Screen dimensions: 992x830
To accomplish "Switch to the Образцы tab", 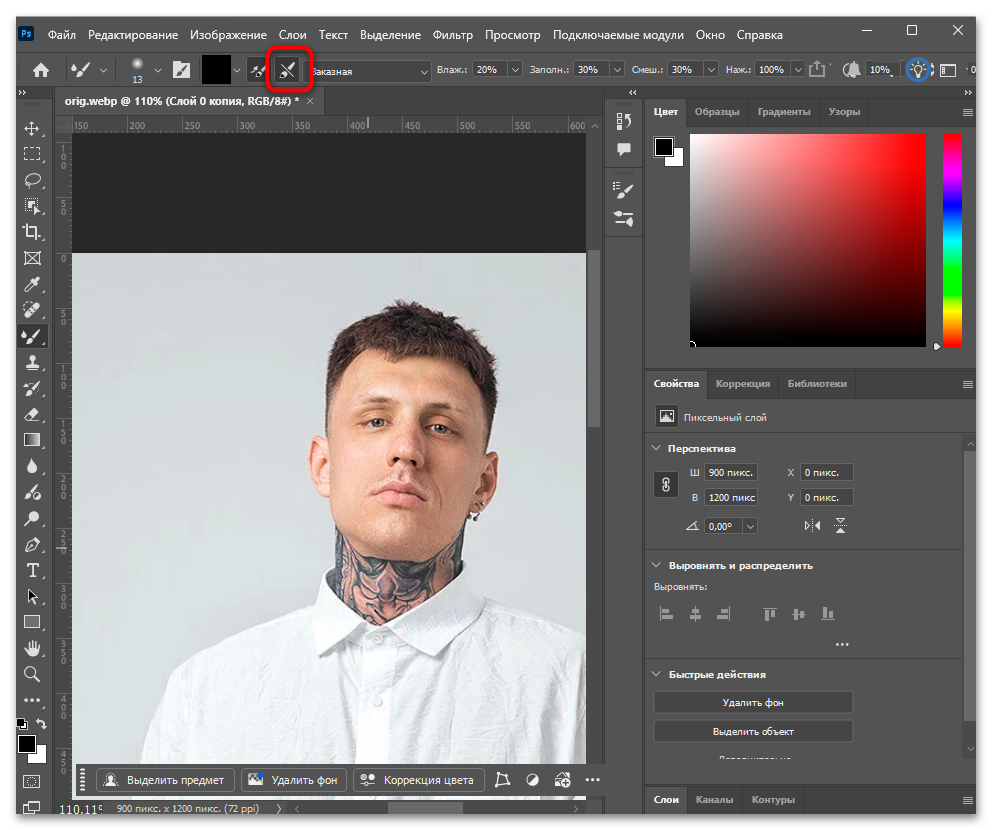I will tap(717, 112).
